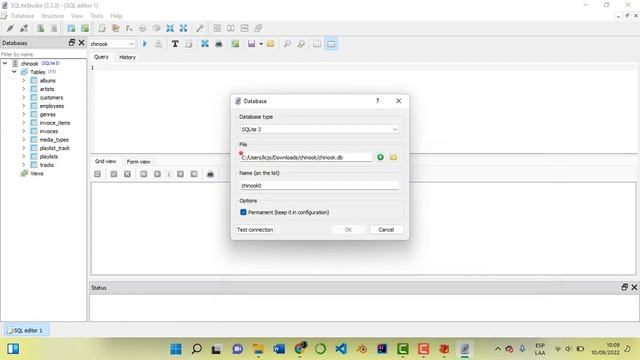Open Windows Start menu
Screen dimensions: 640x360
coord(176,349)
